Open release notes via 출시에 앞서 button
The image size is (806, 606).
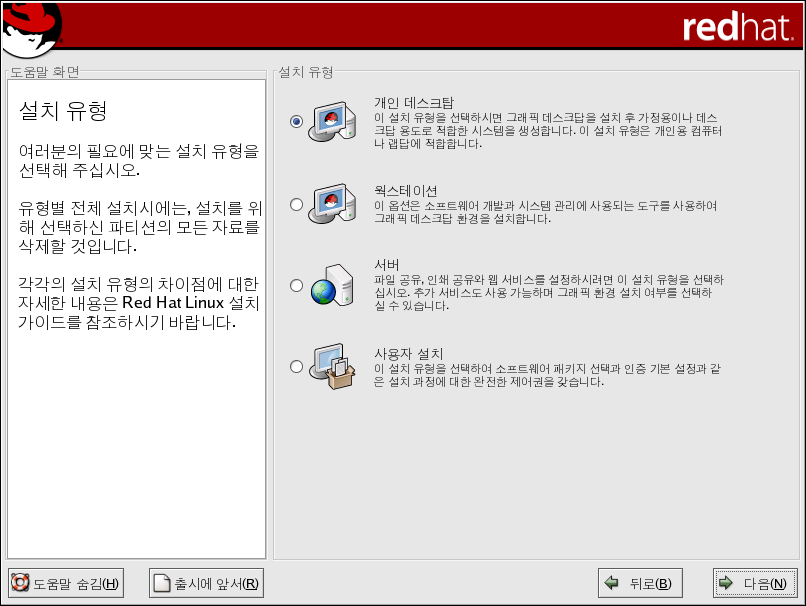[x=206, y=584]
